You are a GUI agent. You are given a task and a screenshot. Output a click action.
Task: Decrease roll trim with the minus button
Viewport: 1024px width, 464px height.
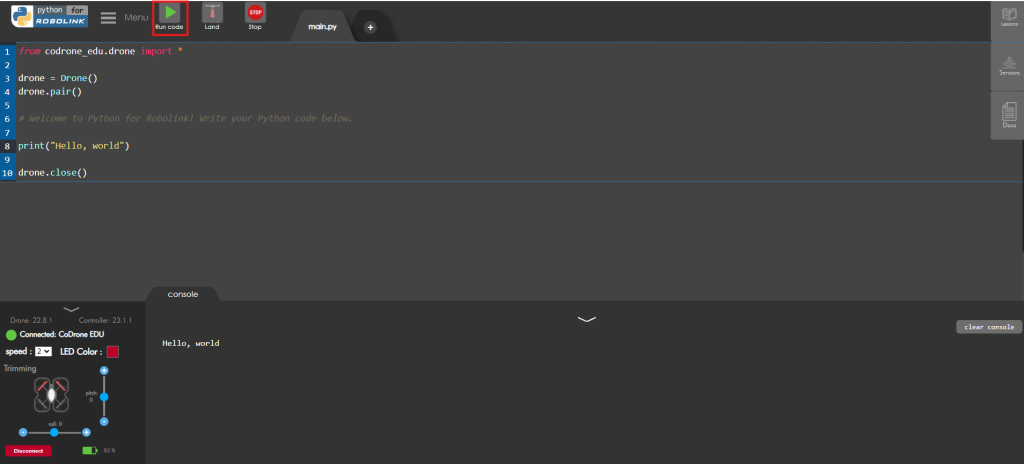23,432
